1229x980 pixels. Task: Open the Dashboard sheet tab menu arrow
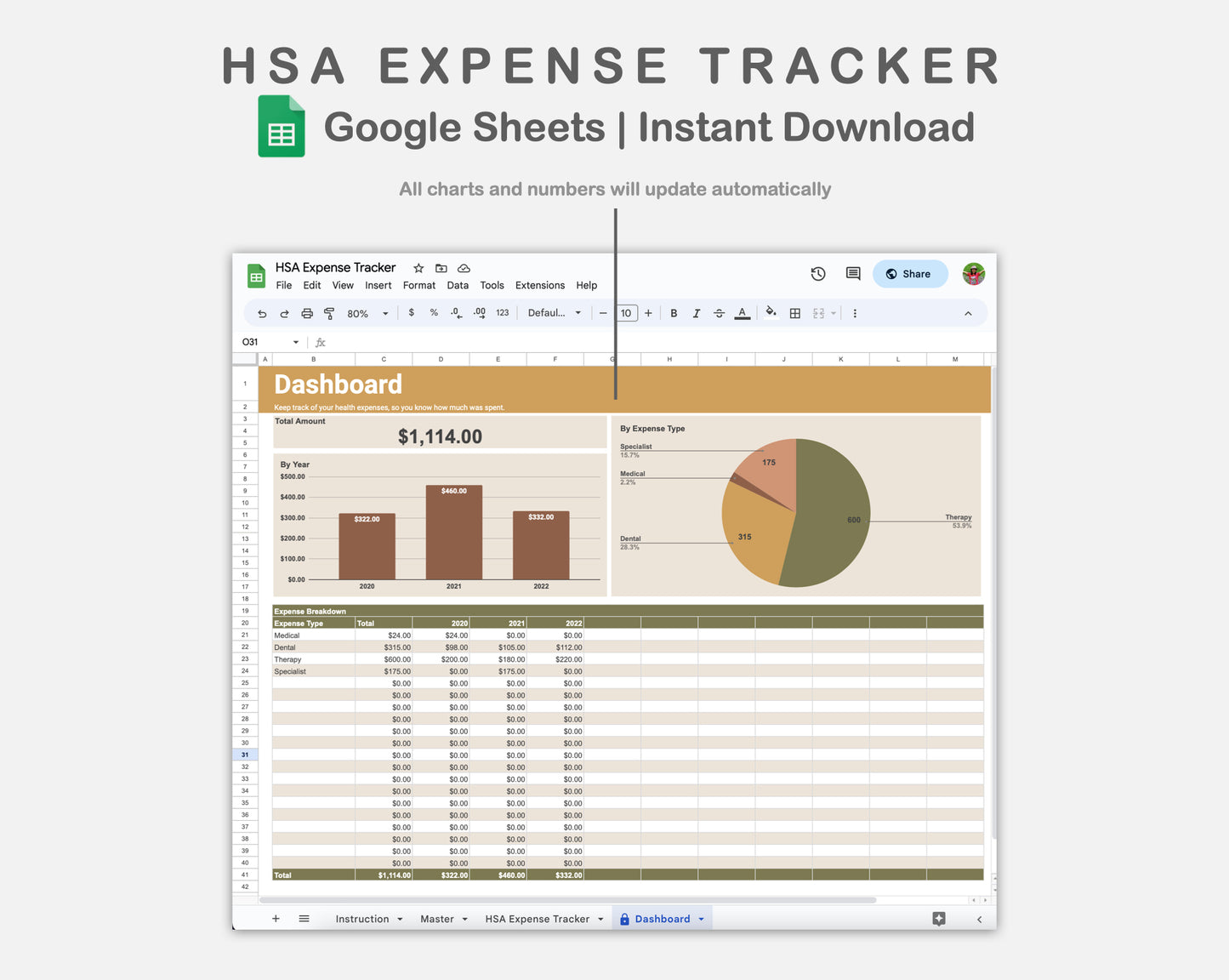click(700, 919)
